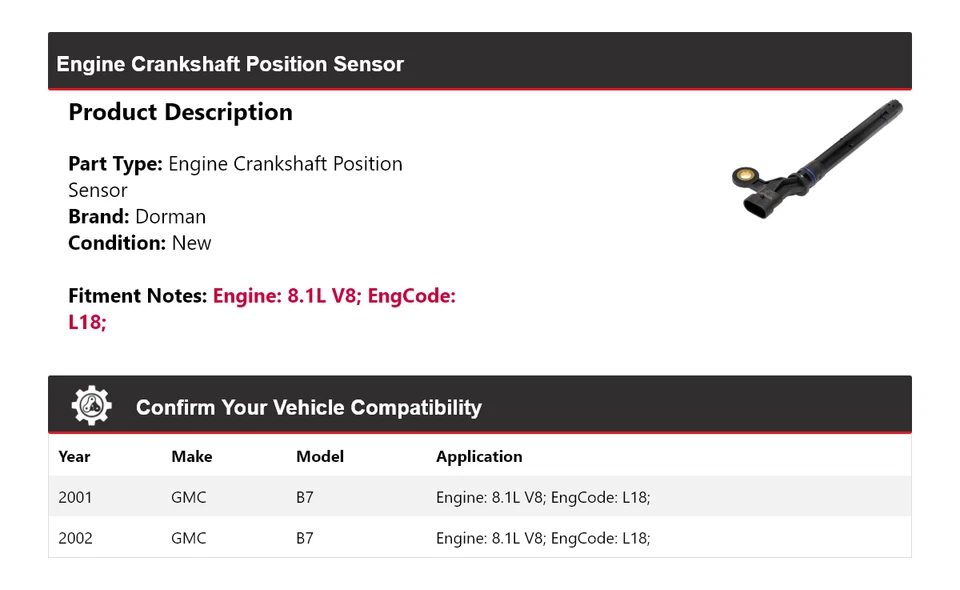Click the red Fitment Notes engine text
The width and height of the screenshot is (960, 590).
point(333,296)
